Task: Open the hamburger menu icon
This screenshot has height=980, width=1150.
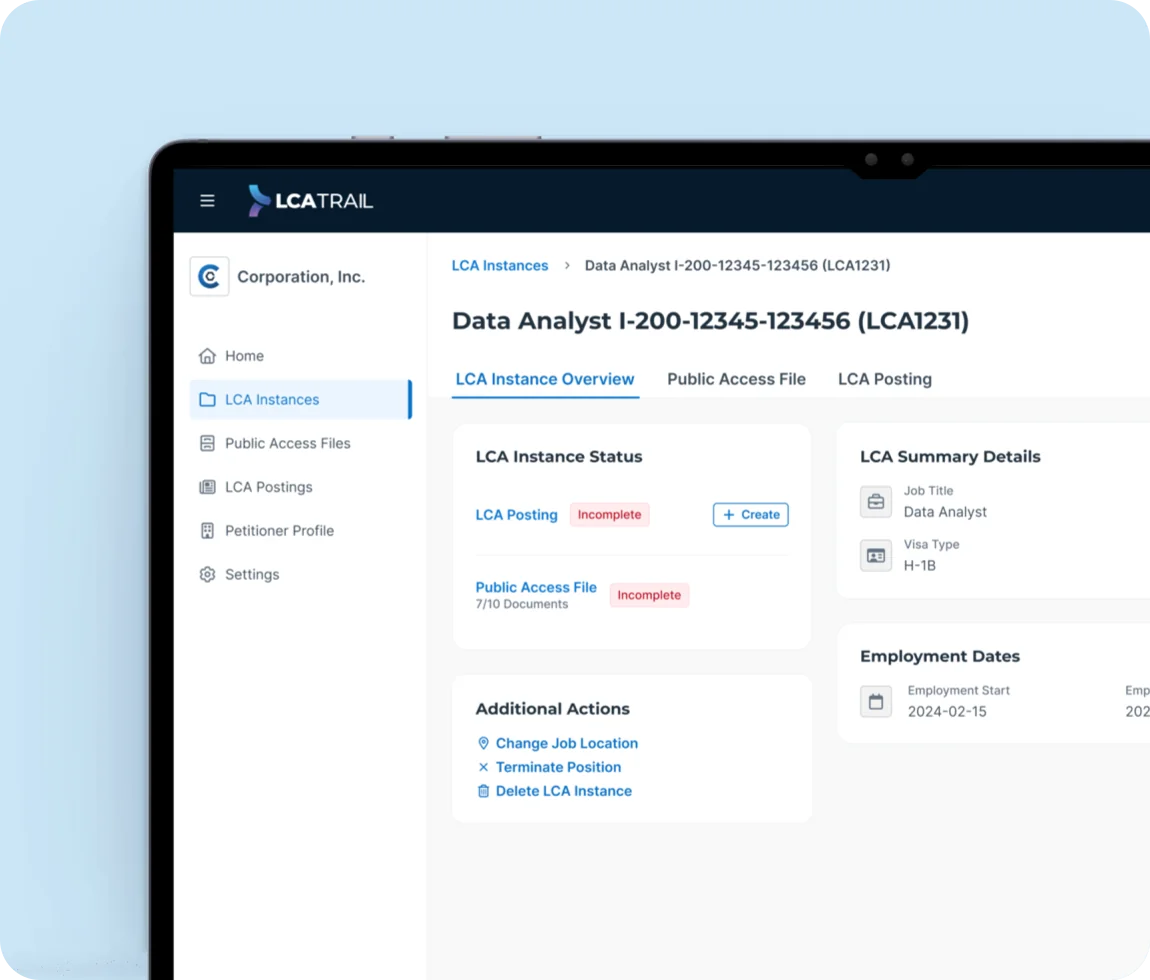Action: tap(208, 200)
